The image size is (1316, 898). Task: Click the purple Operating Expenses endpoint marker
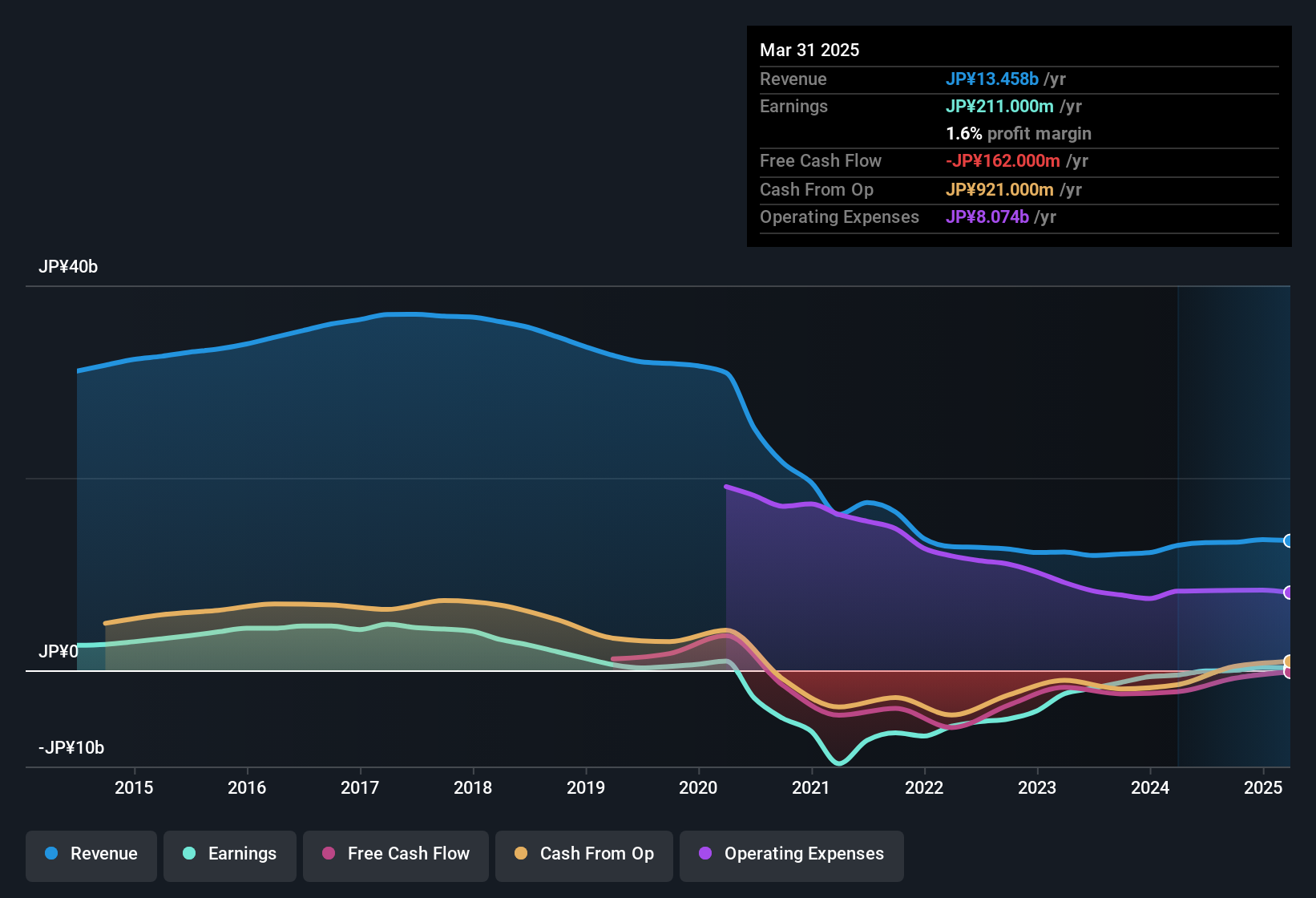click(x=1288, y=593)
